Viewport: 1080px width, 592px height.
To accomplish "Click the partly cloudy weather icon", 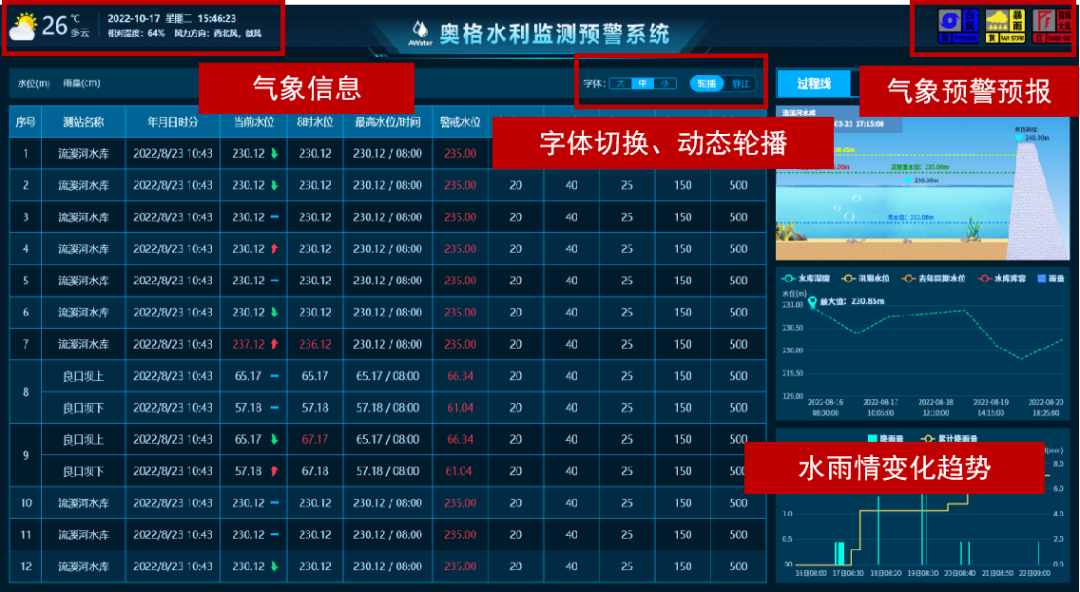I will coord(23,27).
